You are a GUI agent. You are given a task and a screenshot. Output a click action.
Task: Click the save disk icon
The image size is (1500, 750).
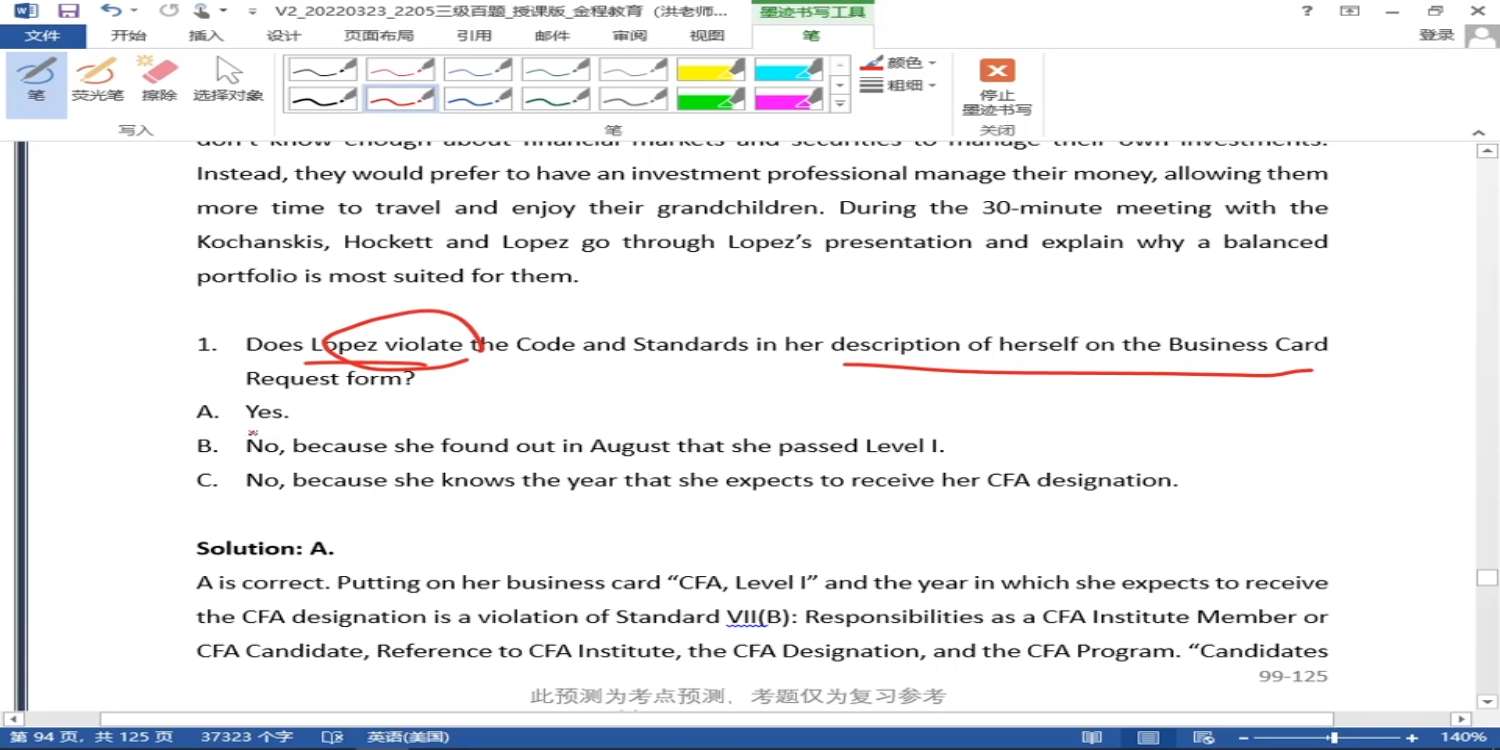coord(68,11)
